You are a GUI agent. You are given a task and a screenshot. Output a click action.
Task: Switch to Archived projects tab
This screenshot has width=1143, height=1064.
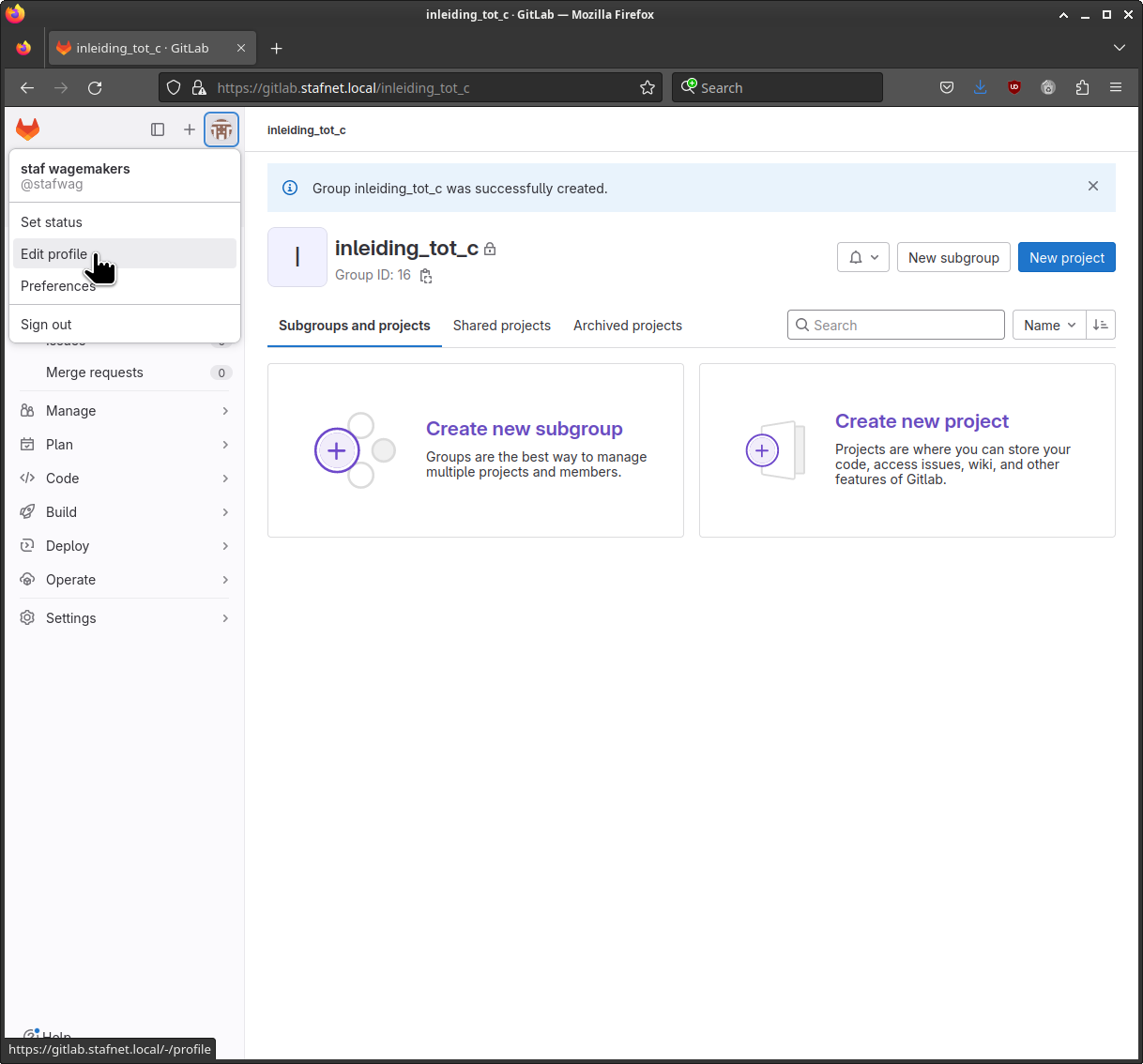click(627, 326)
